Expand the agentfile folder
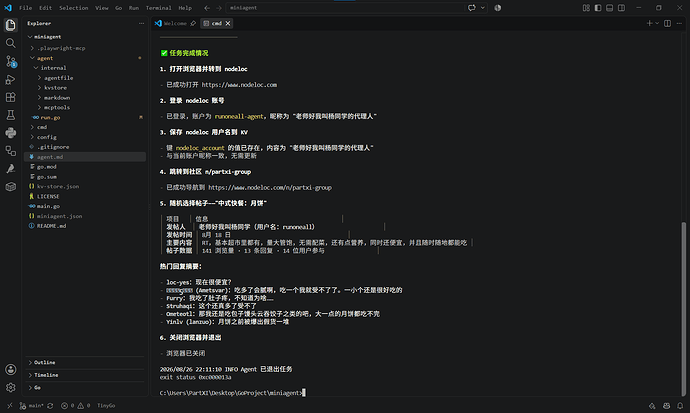This screenshot has height=413, width=690. 39,78
